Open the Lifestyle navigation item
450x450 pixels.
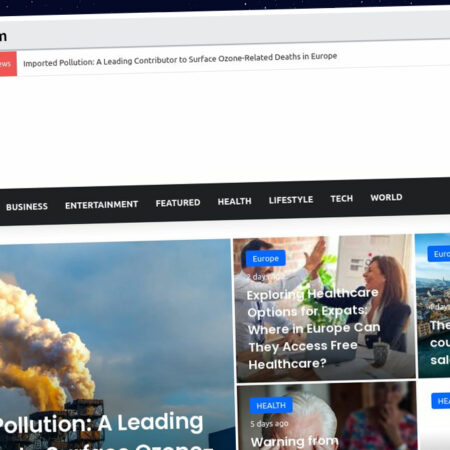[291, 200]
